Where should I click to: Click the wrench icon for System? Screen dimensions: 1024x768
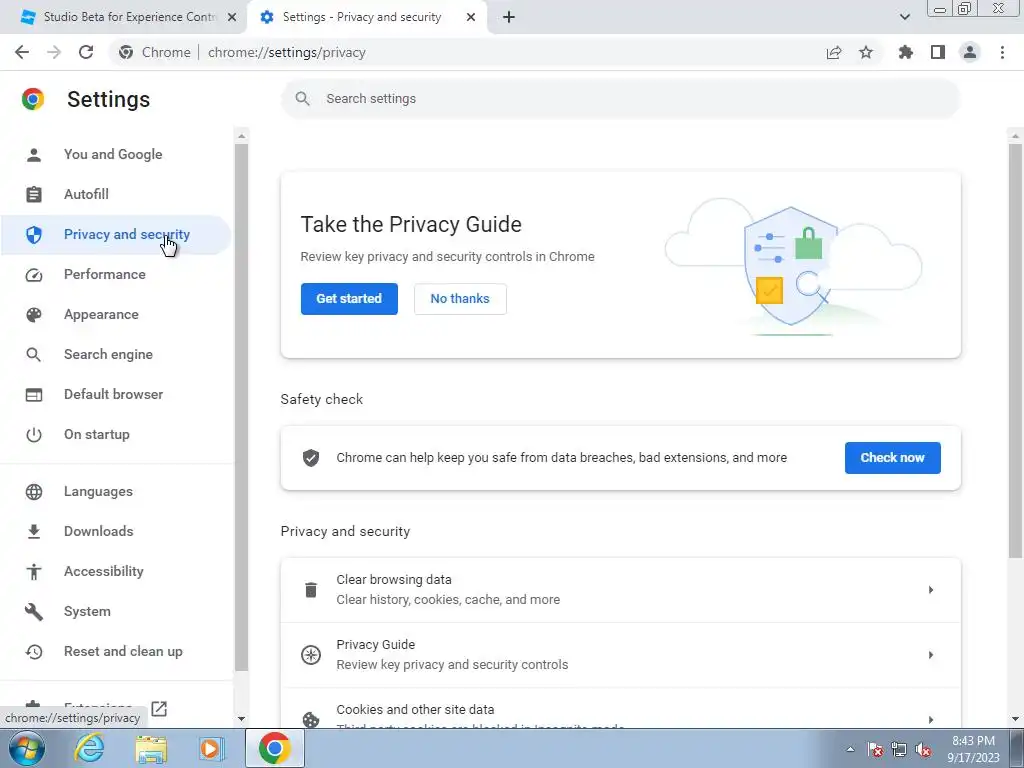pos(34,611)
